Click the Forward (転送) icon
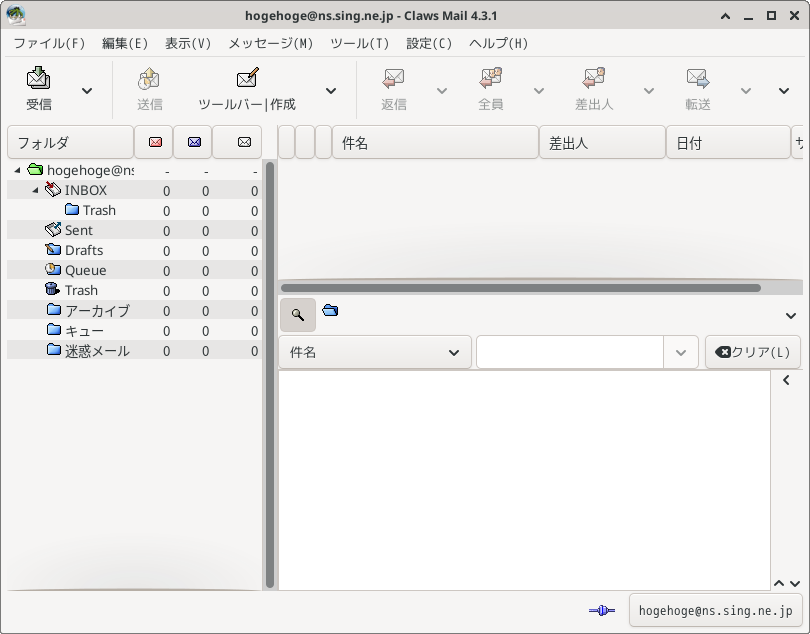Screen dimensions: 810x634 (x=698, y=79)
